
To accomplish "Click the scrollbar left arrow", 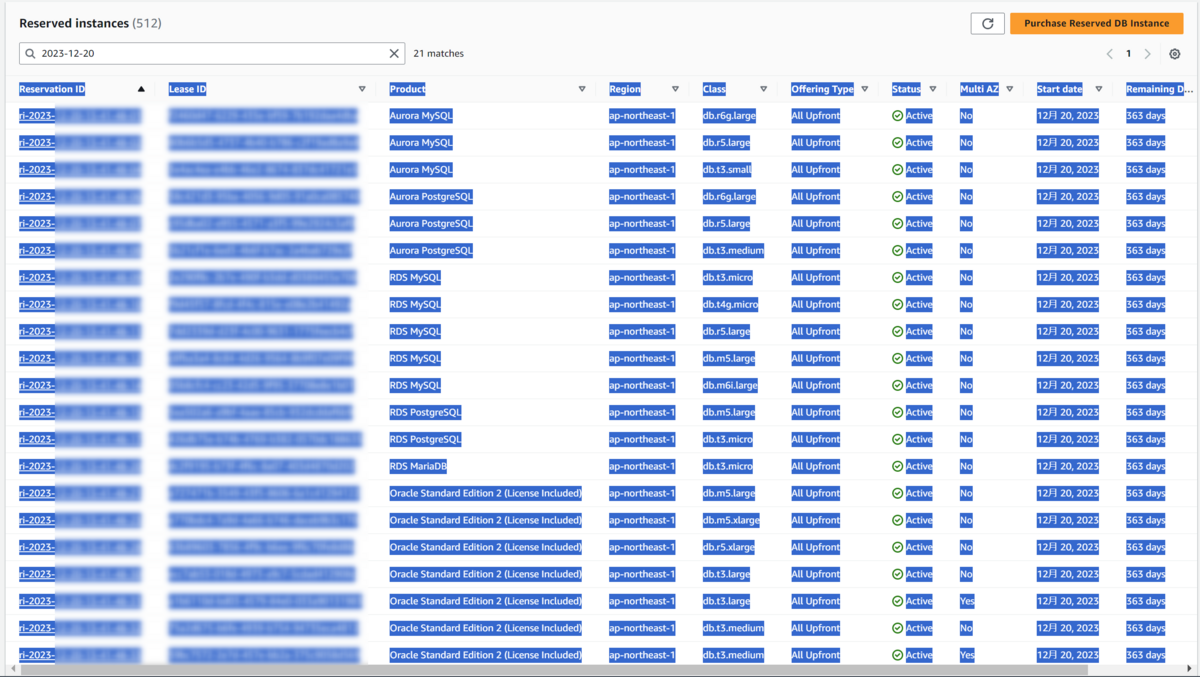I will point(12,669).
